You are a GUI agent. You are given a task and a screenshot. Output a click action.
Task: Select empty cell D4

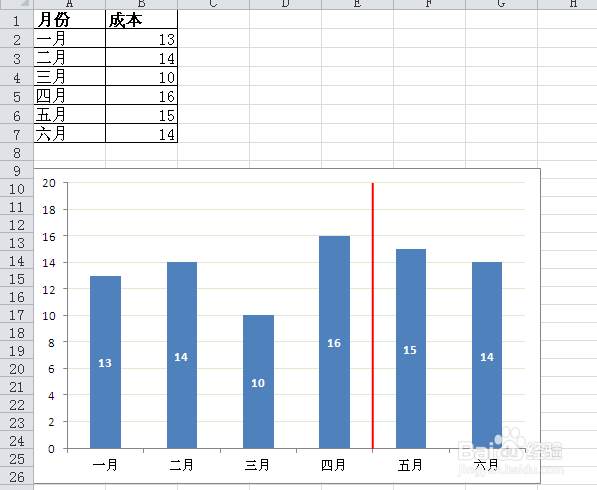click(x=285, y=77)
